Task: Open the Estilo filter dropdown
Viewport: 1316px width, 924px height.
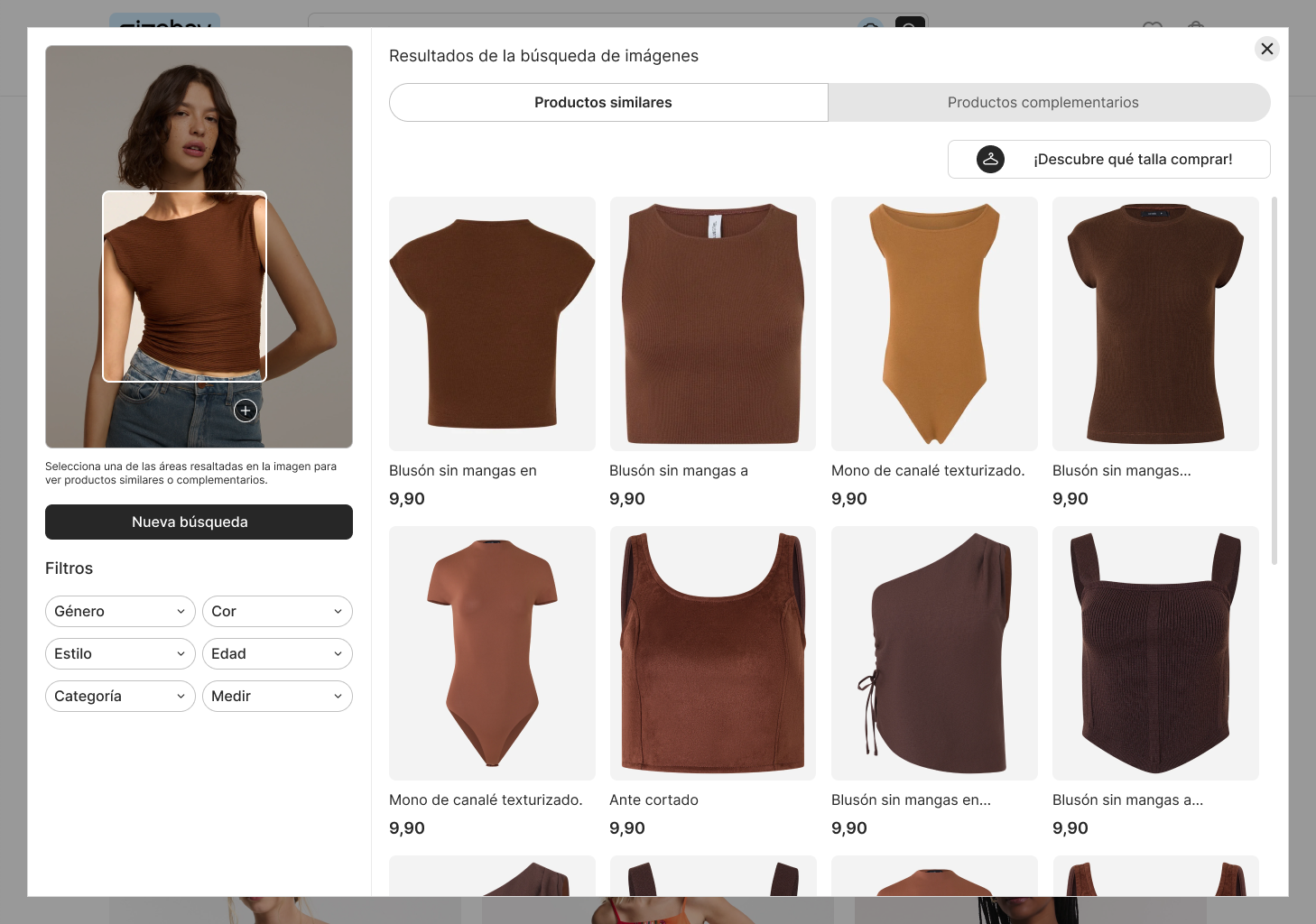Action: (x=120, y=654)
